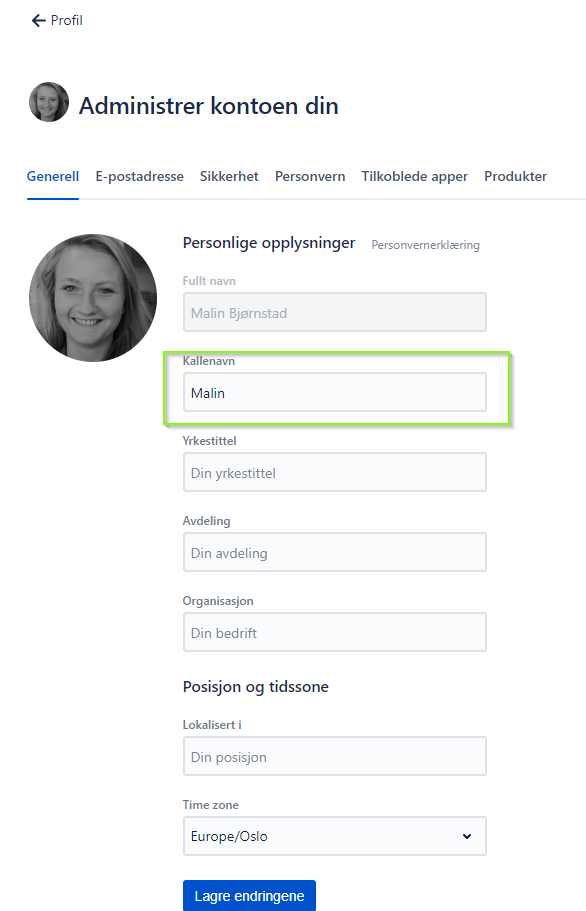
Task: Click the Fullt navn field showing Malin Bjørnstad
Action: [335, 312]
